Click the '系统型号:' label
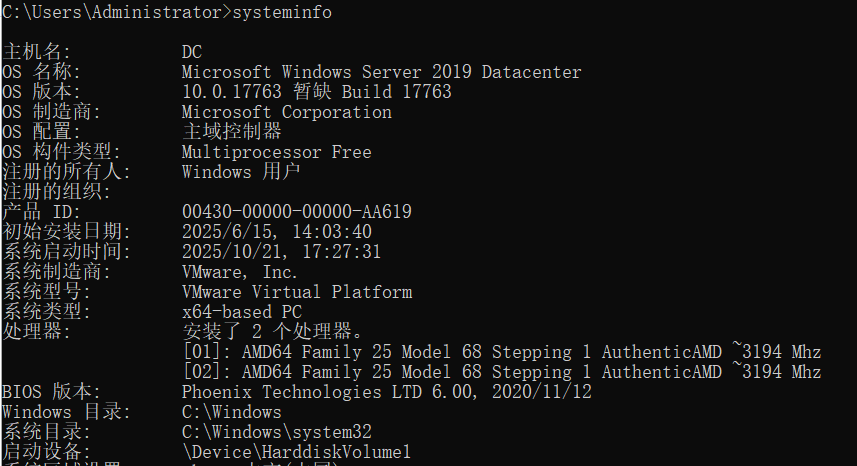 click(46, 292)
